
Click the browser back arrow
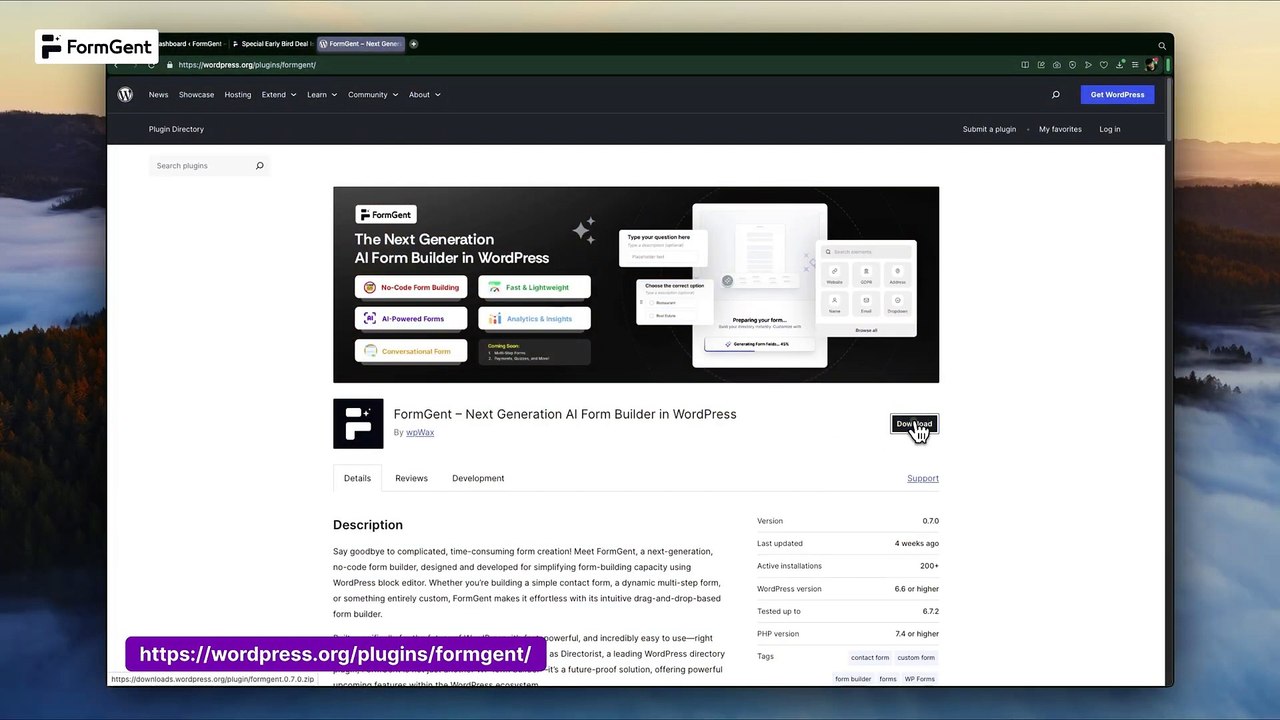116,65
